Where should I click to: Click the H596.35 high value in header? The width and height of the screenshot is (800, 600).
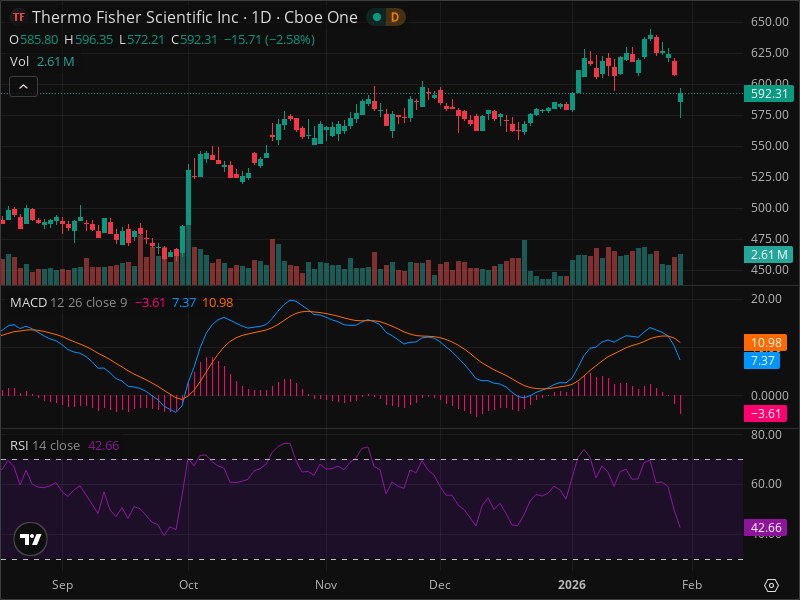88,40
